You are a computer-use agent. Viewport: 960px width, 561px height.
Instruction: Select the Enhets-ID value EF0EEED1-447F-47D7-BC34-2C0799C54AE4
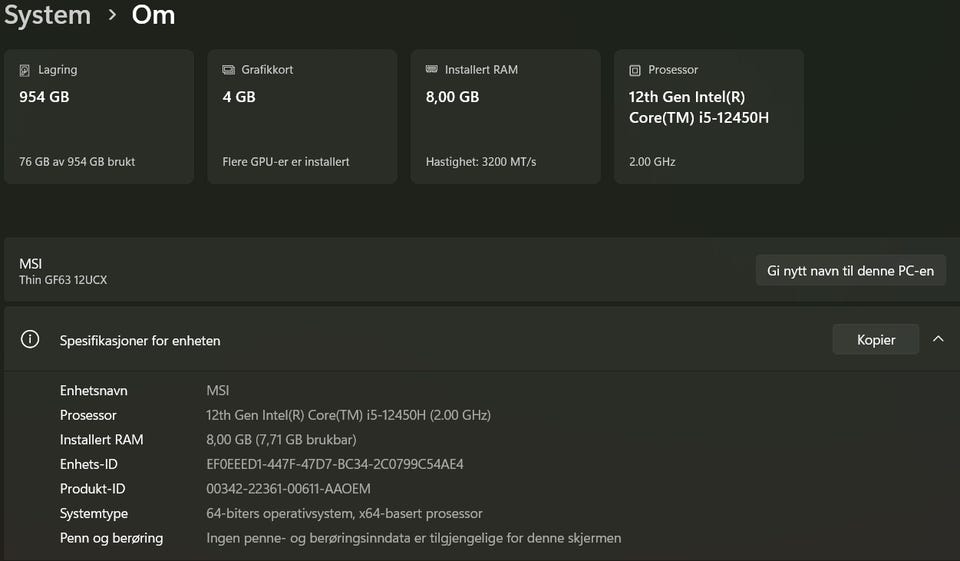click(x=335, y=464)
